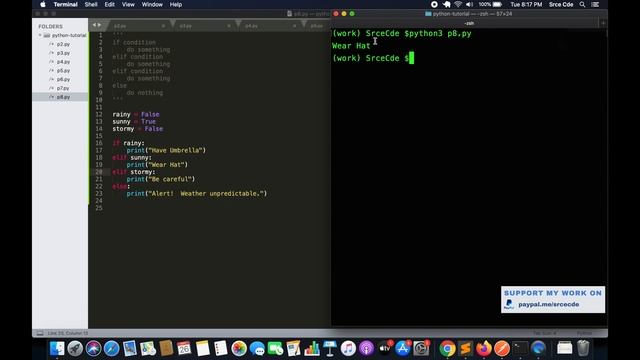The height and width of the screenshot is (360, 640).
Task: Open Photos app in the dock
Action: (239, 348)
